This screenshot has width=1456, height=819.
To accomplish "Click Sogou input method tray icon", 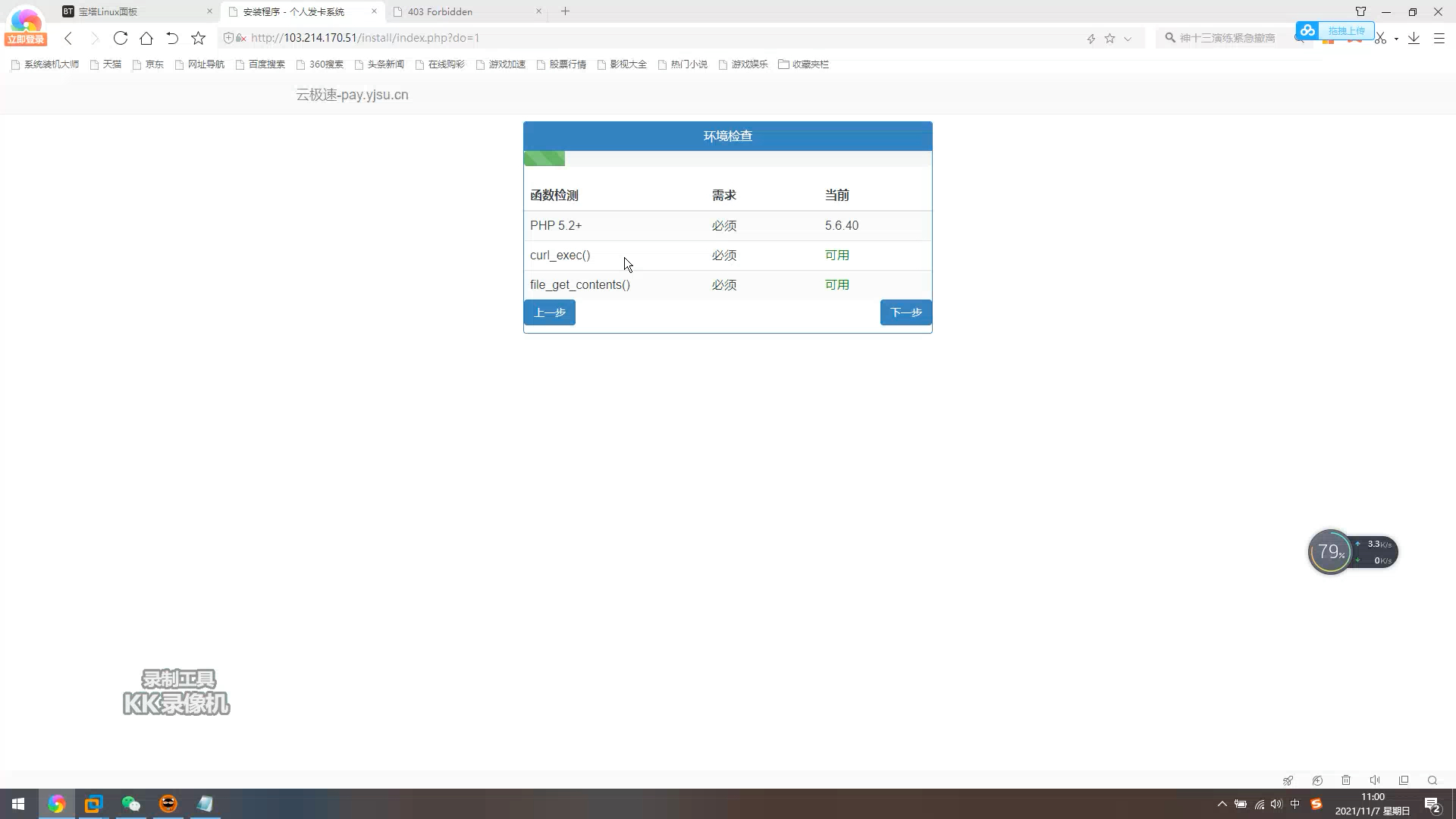I will (x=1316, y=804).
